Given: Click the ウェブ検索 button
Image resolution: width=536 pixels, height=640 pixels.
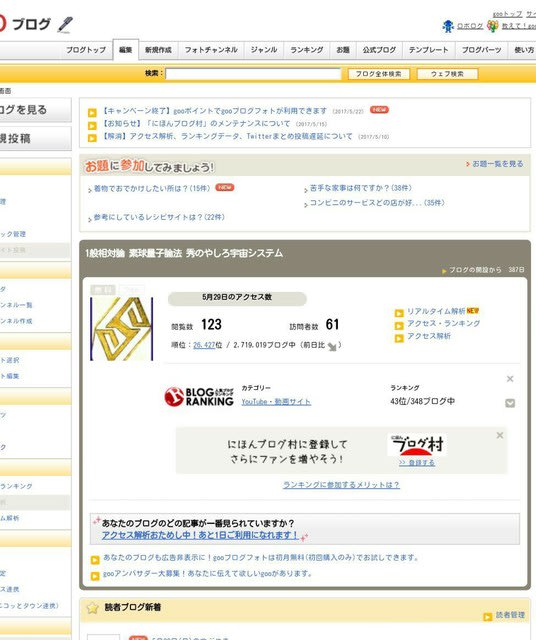Looking at the screenshot, I should [x=447, y=74].
